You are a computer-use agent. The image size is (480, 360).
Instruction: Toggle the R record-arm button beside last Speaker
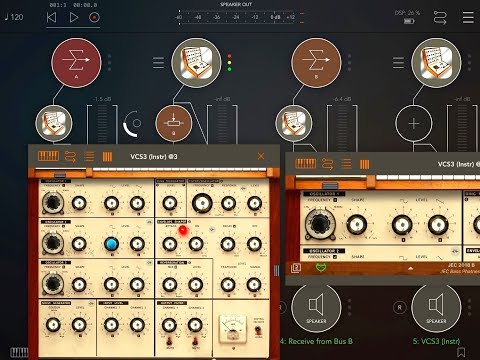[400, 307]
